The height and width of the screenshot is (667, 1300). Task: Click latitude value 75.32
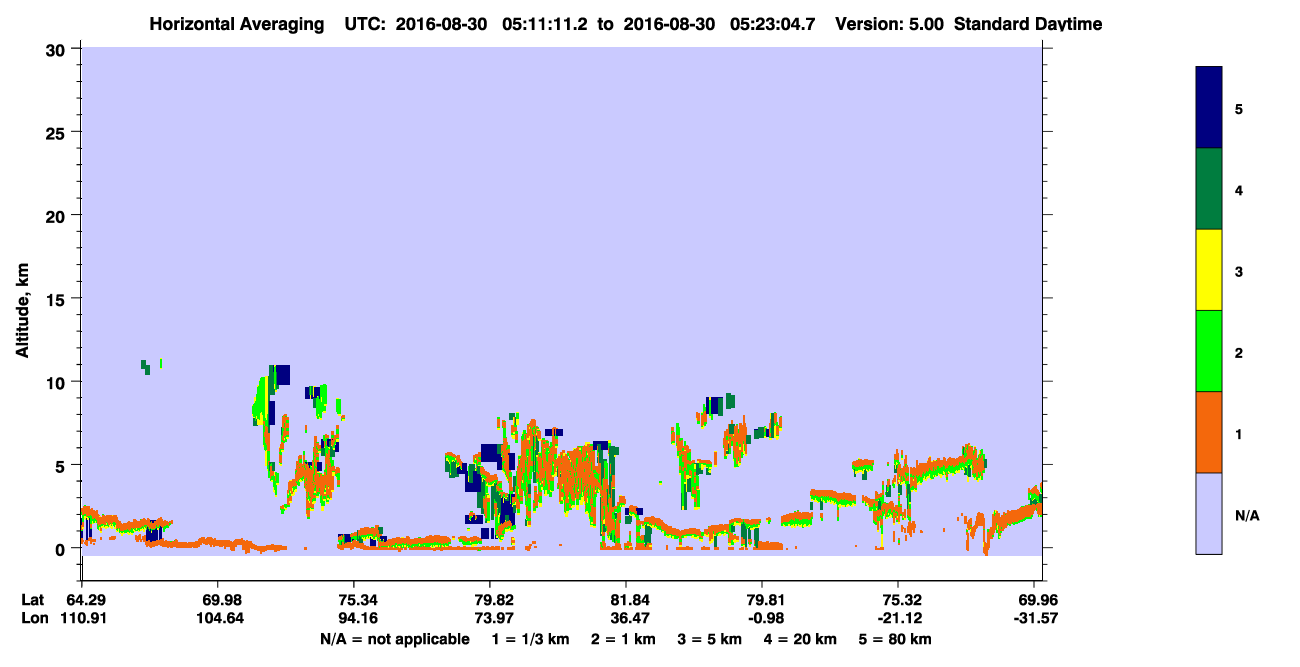pos(898,600)
